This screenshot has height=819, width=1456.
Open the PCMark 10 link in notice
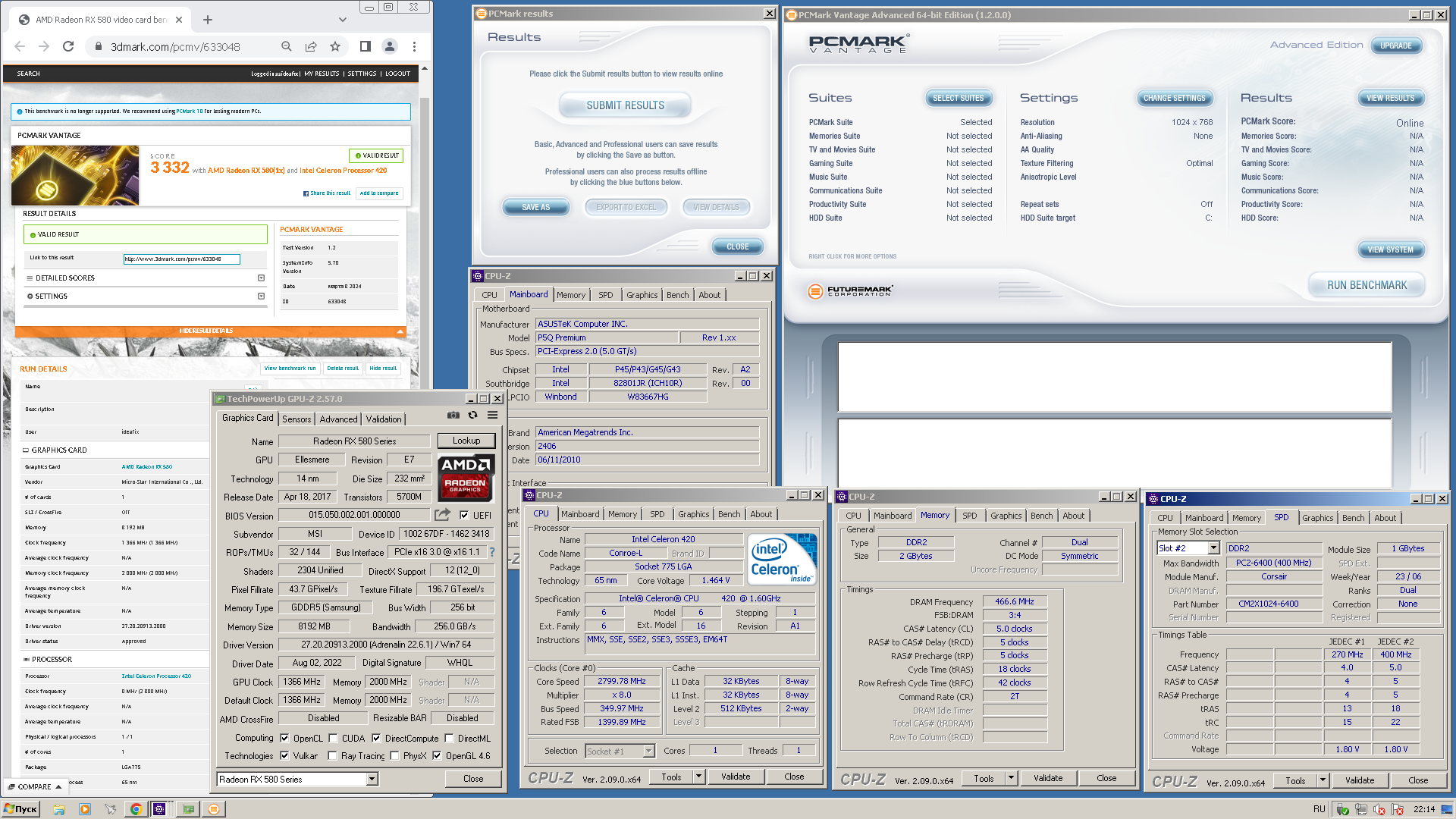[190, 111]
